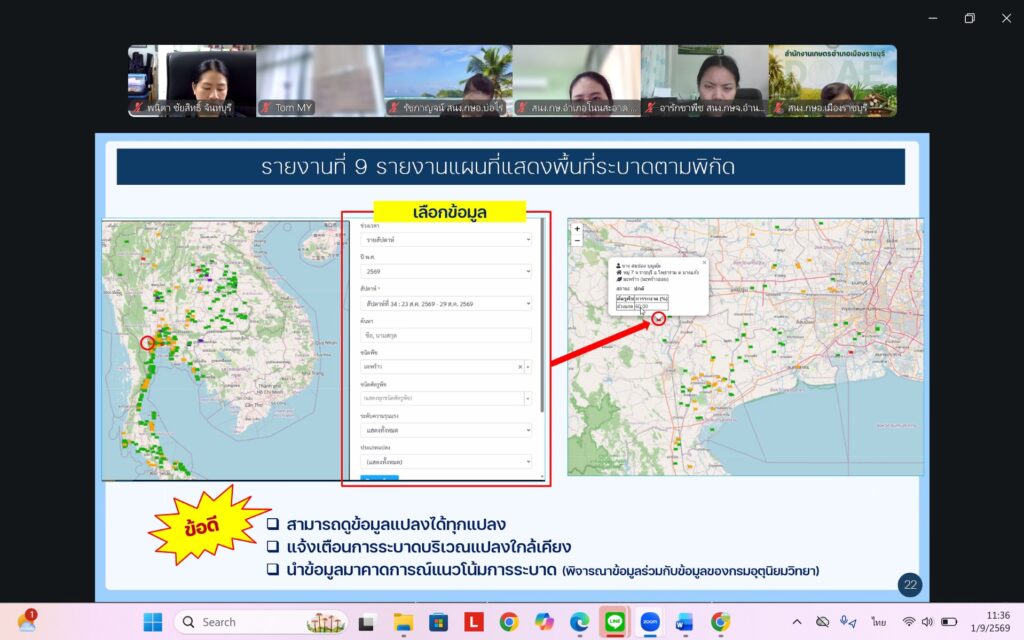The width and height of the screenshot is (1024, 640).
Task: Click the volume speaker tray icon
Action: [x=927, y=622]
